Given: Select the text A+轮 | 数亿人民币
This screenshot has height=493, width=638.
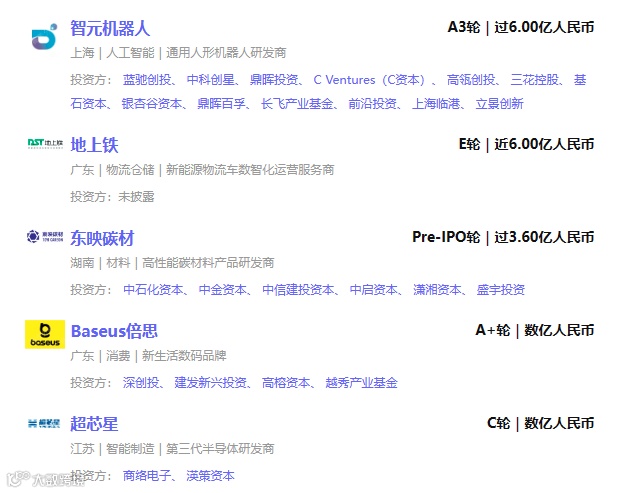Looking at the screenshot, I should click(535, 330).
